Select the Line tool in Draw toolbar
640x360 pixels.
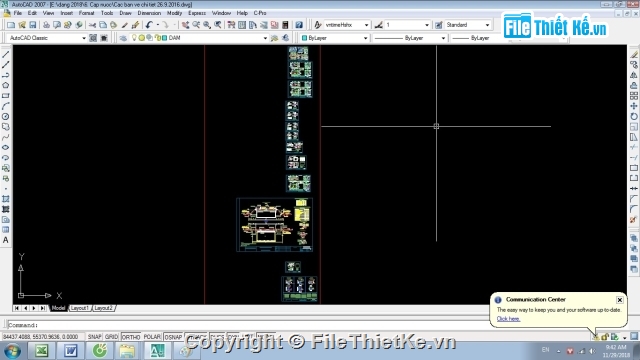click(x=5, y=54)
